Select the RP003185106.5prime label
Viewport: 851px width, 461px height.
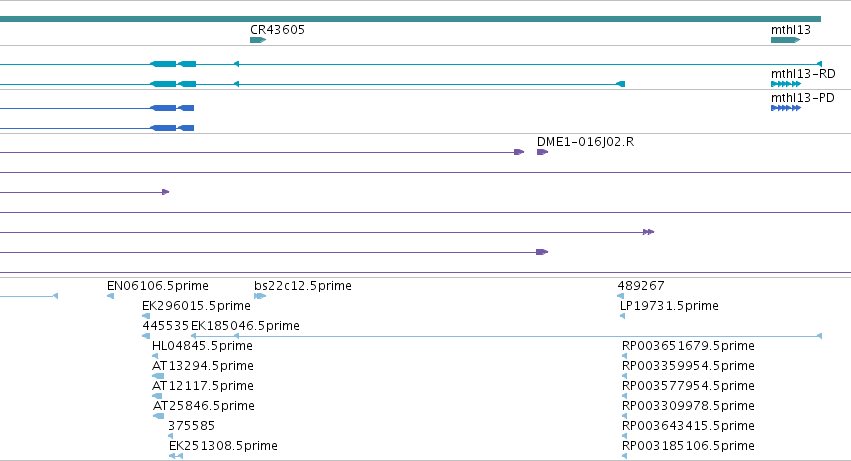coord(688,446)
